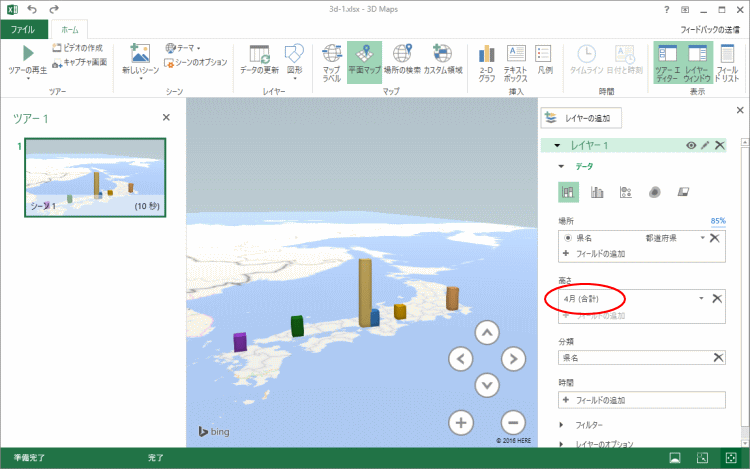
Task: Toggle the ツアーエディター pane
Action: coord(667,63)
